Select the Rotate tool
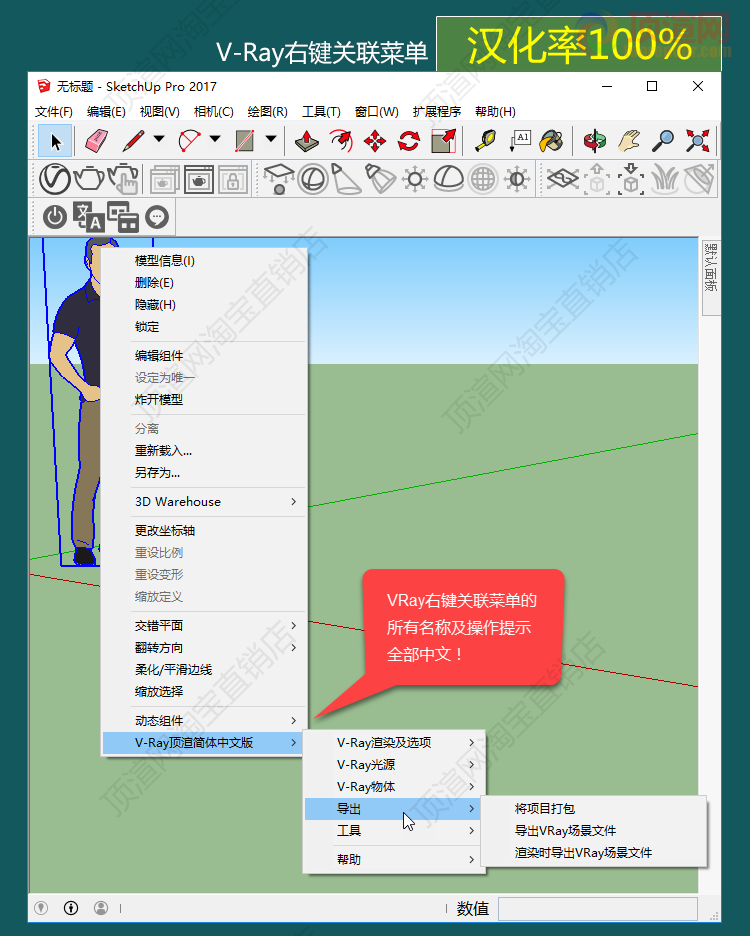 tap(409, 141)
